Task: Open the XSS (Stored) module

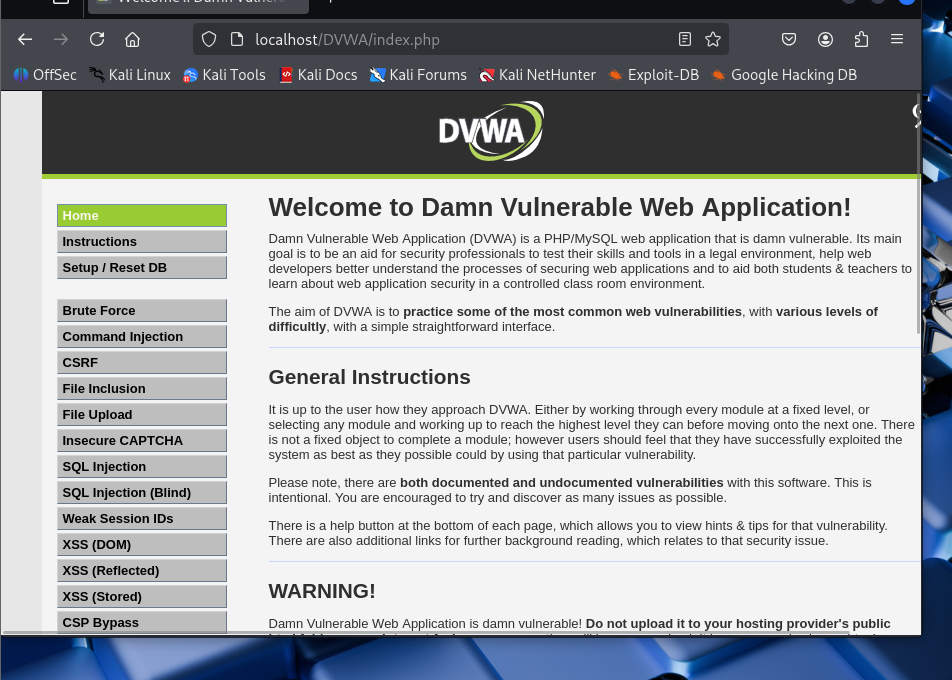Action: click(x=142, y=597)
